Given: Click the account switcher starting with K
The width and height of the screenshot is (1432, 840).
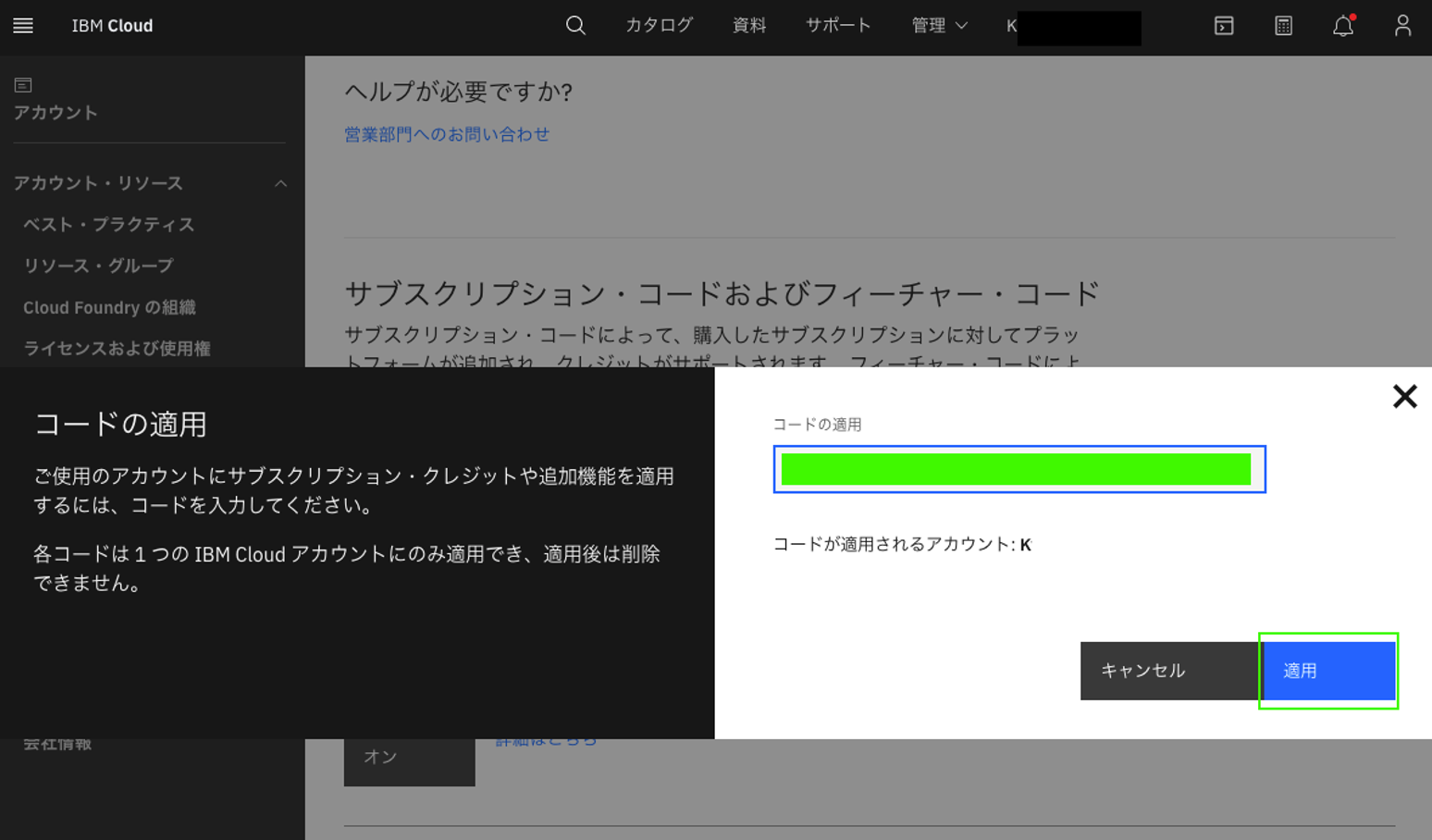Looking at the screenshot, I should pos(1073,27).
